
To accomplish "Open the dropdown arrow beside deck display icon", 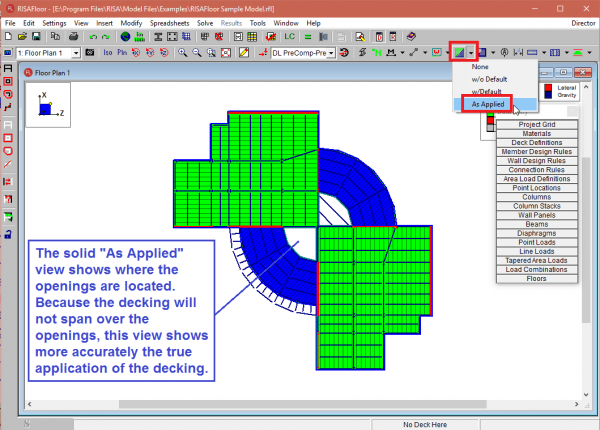I will 472,51.
